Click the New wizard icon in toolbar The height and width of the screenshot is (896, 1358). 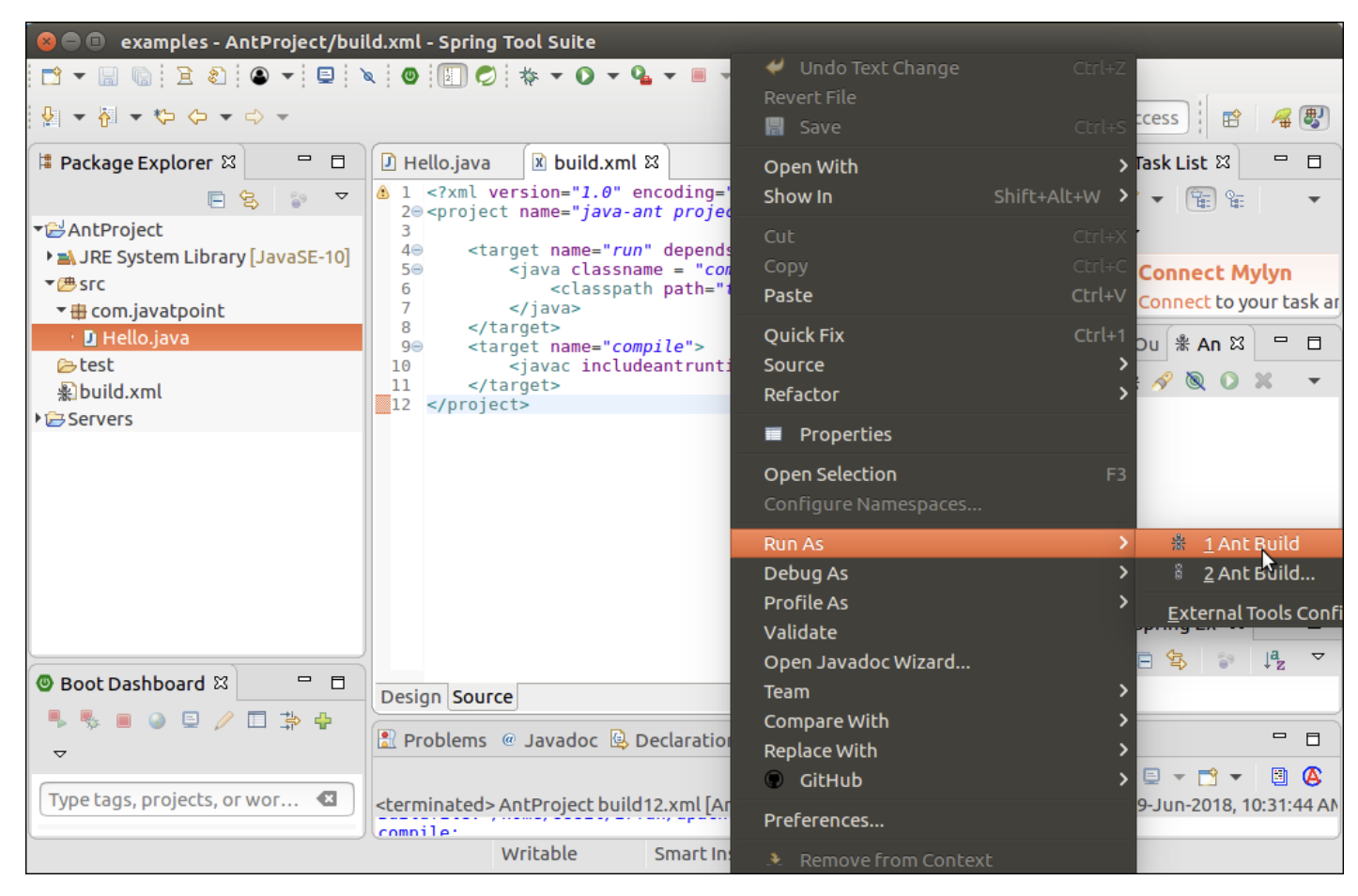[52, 76]
